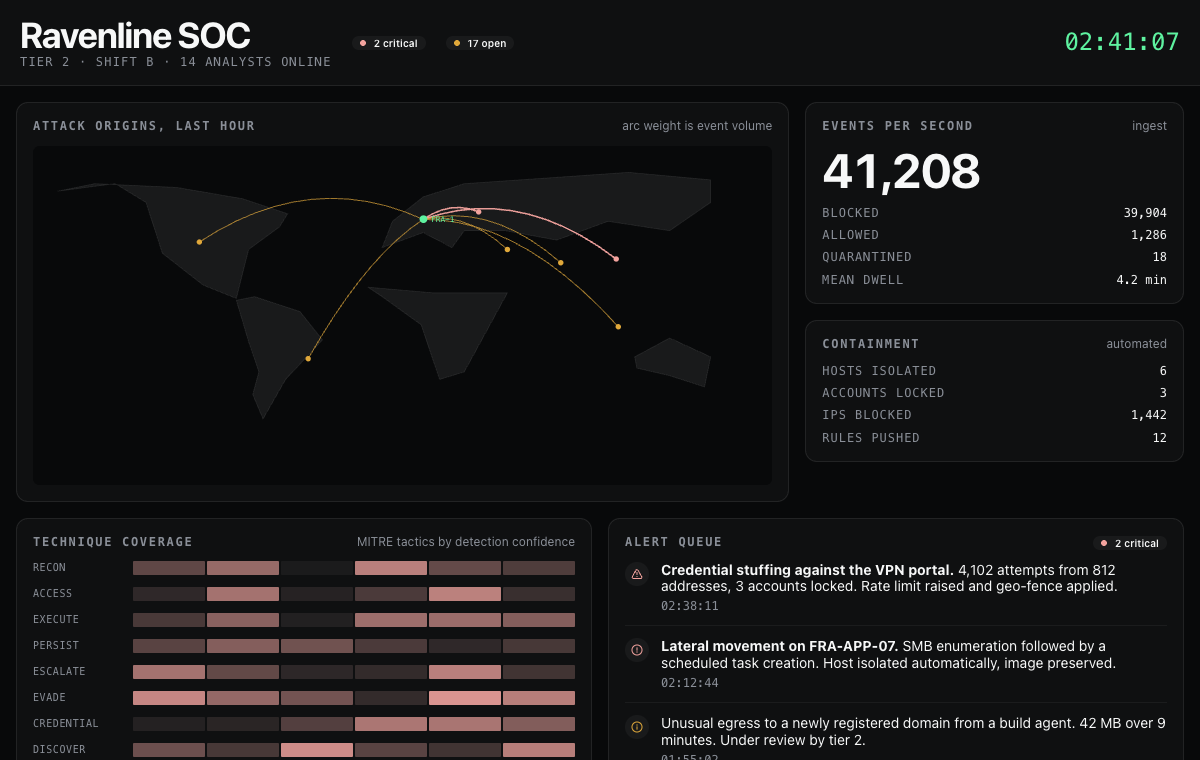This screenshot has height=760, width=1200.
Task: Click the 02:12:44 alert timestamp
Action: pyautogui.click(x=690, y=683)
